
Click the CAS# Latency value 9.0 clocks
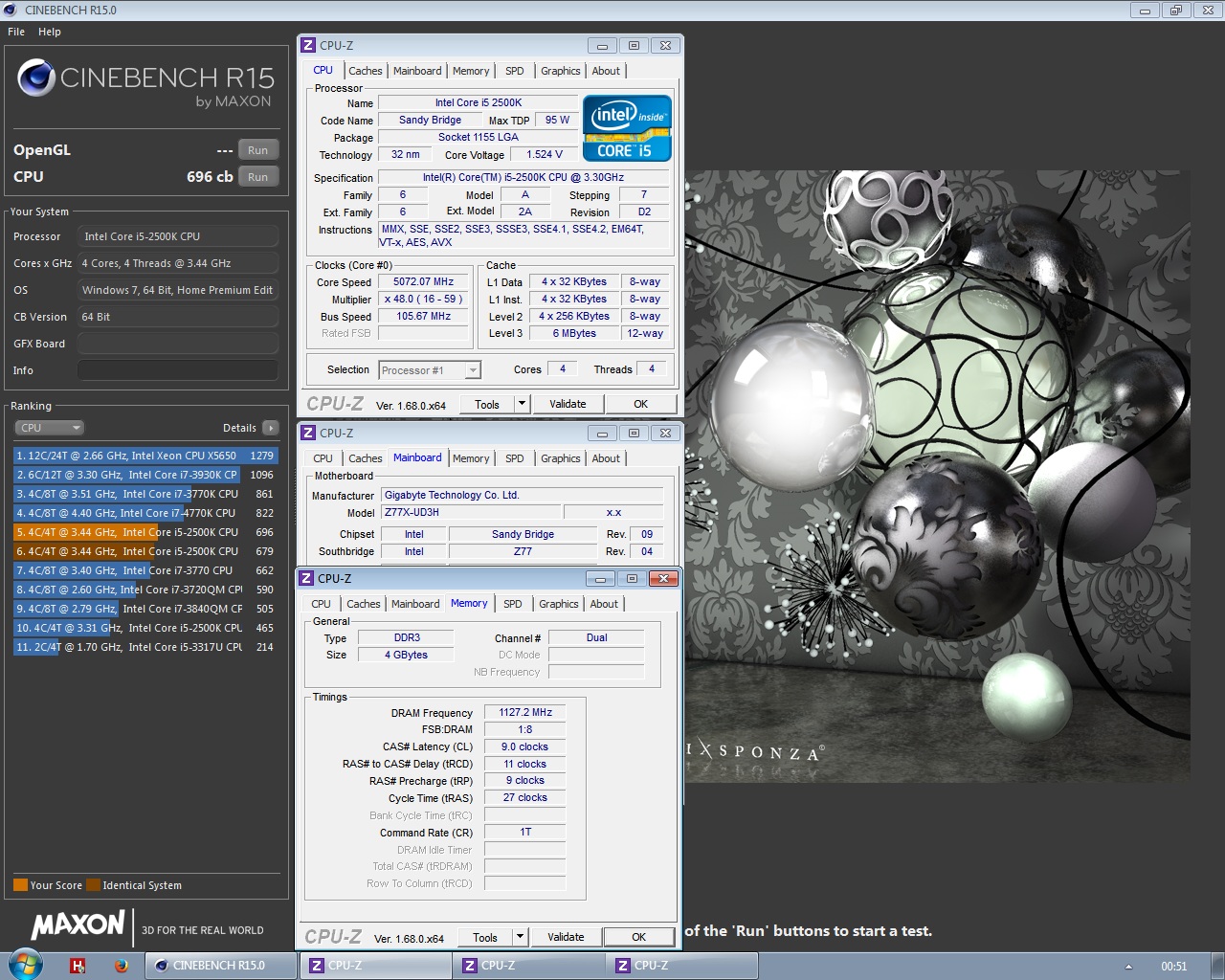coord(525,746)
